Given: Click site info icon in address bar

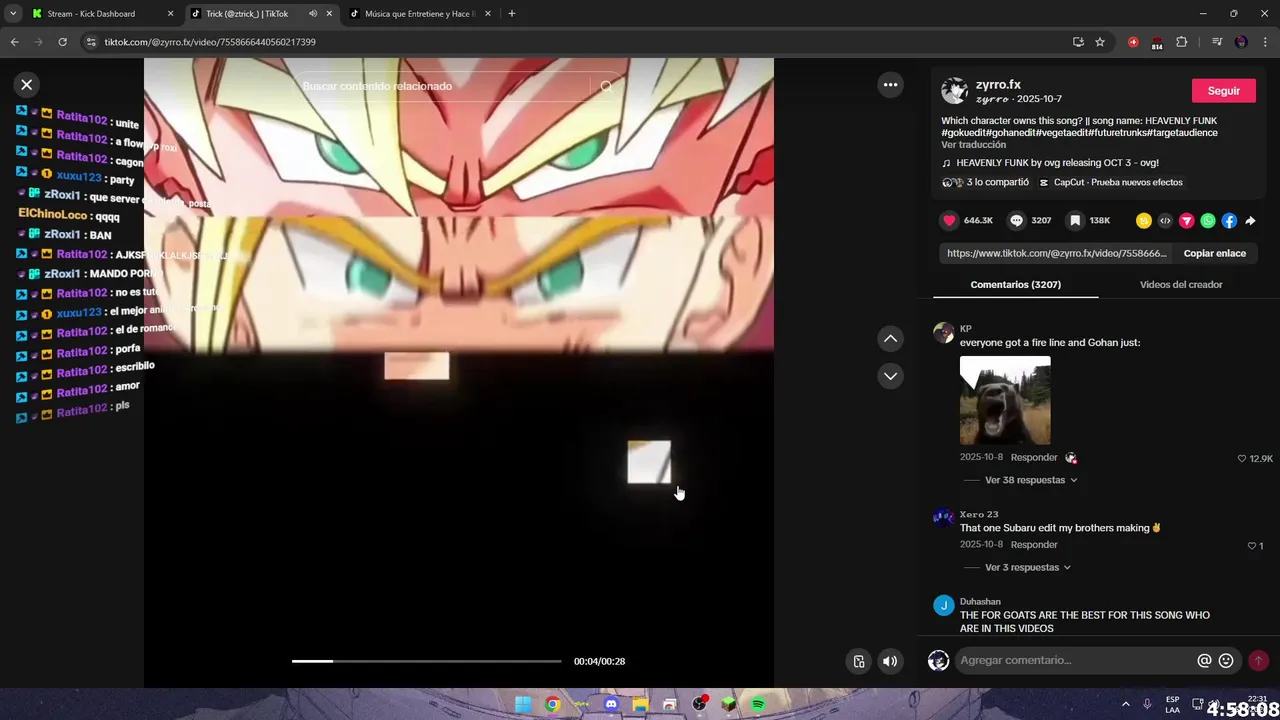Looking at the screenshot, I should tap(91, 42).
